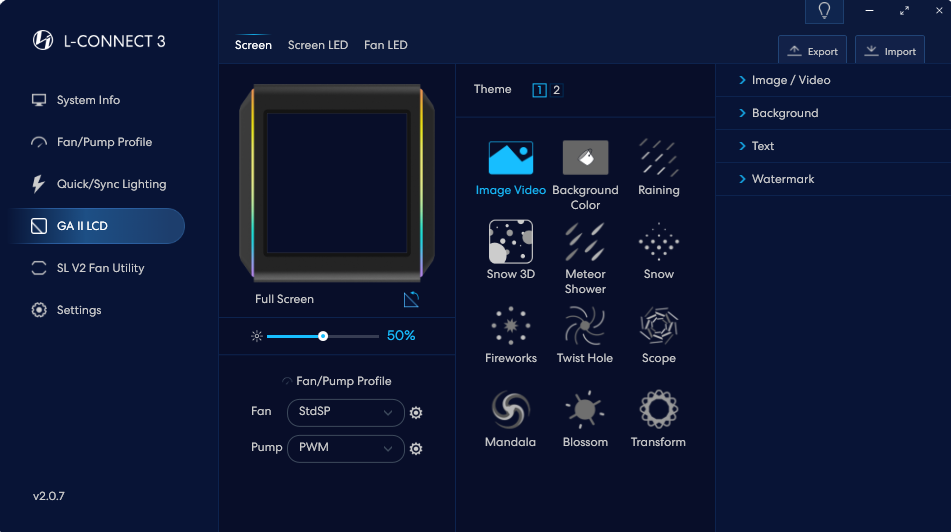Select GA II LCD sidebar item
Viewport: 951px width, 532px height.
tap(97, 226)
